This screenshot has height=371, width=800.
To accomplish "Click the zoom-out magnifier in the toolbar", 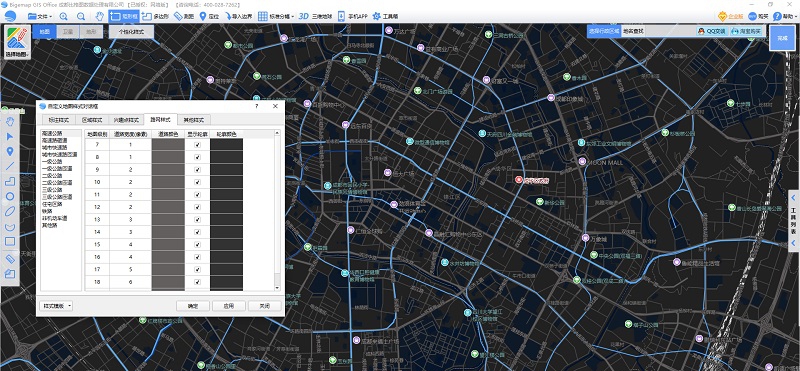I will 81,16.
